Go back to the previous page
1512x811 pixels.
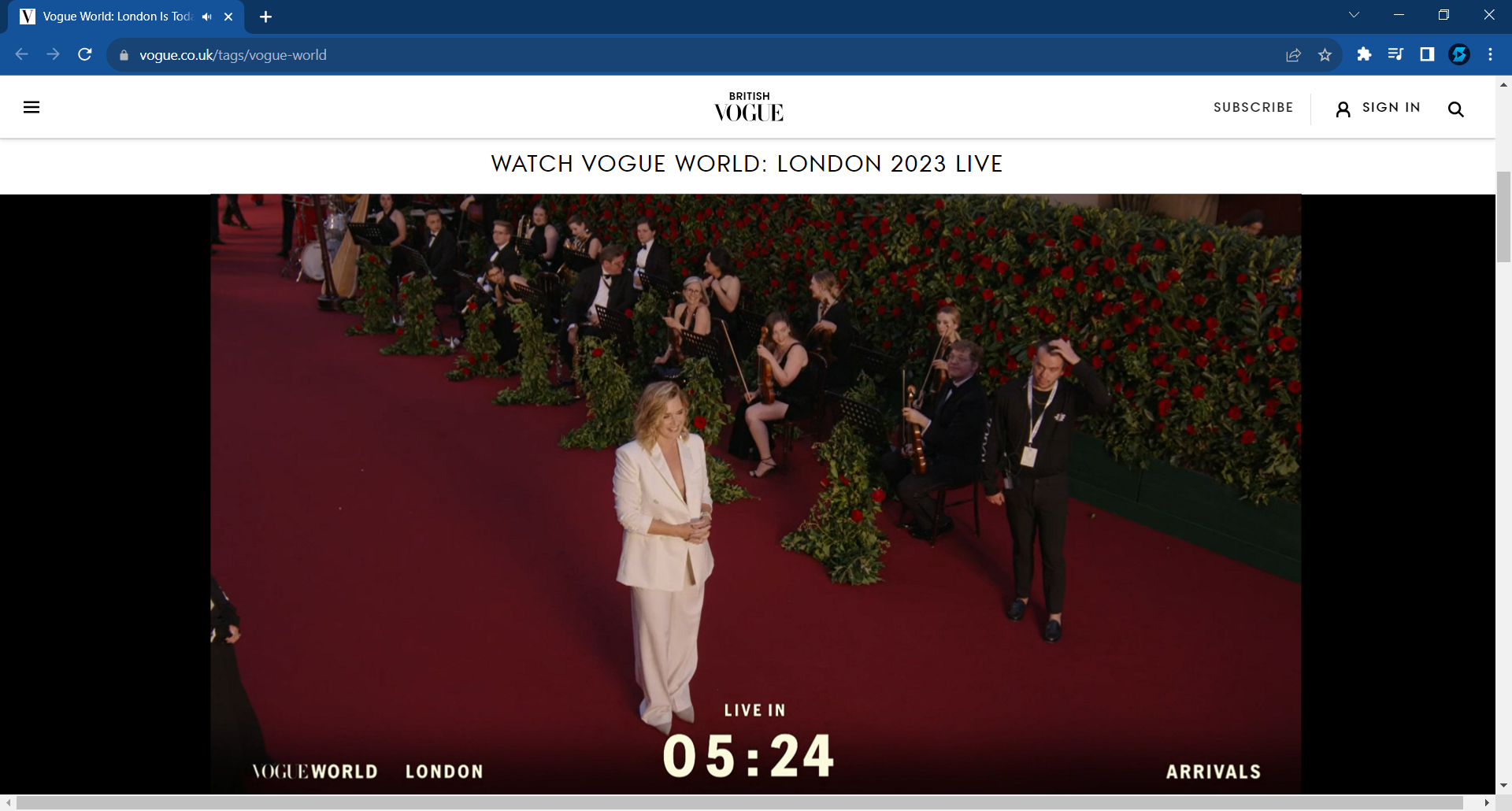coord(21,54)
